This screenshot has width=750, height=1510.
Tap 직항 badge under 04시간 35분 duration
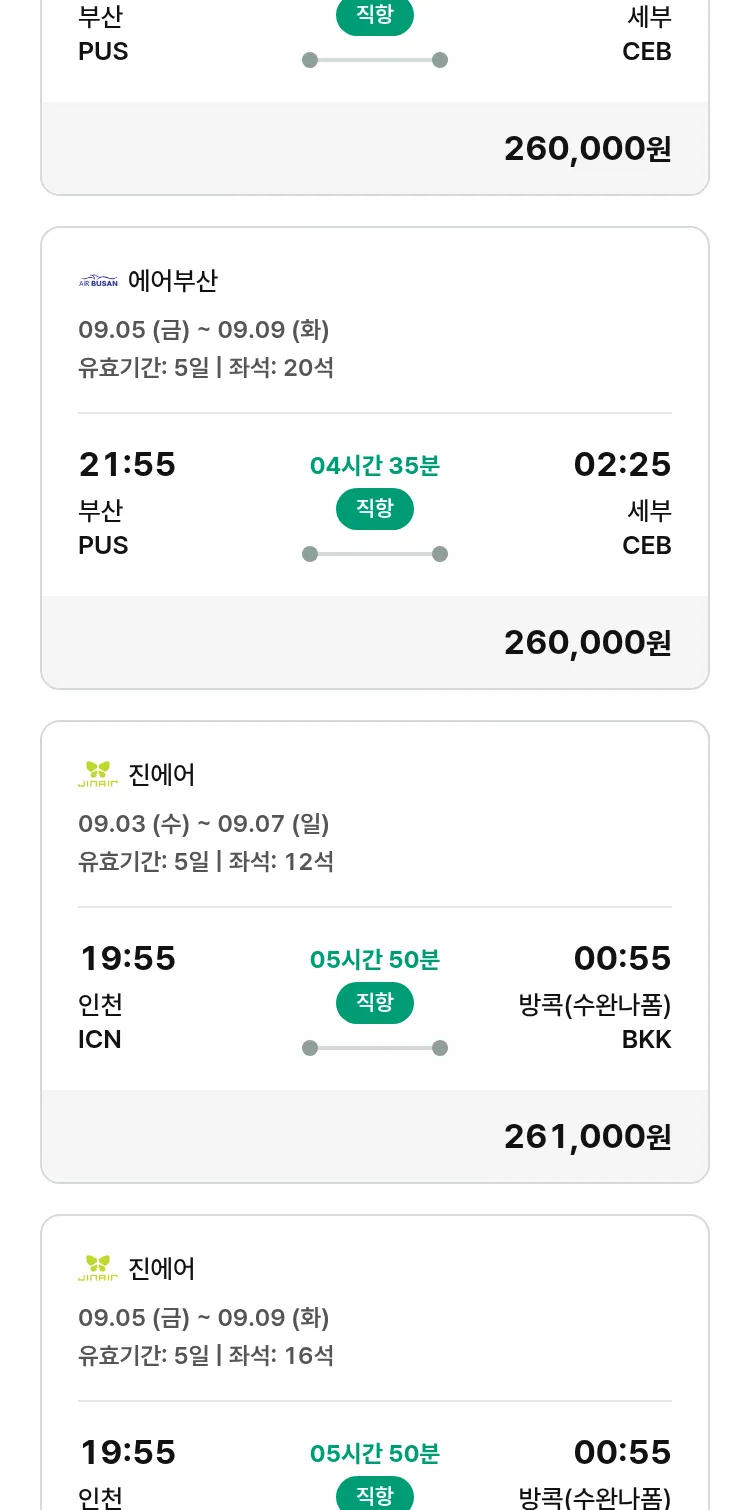pyautogui.click(x=375, y=509)
